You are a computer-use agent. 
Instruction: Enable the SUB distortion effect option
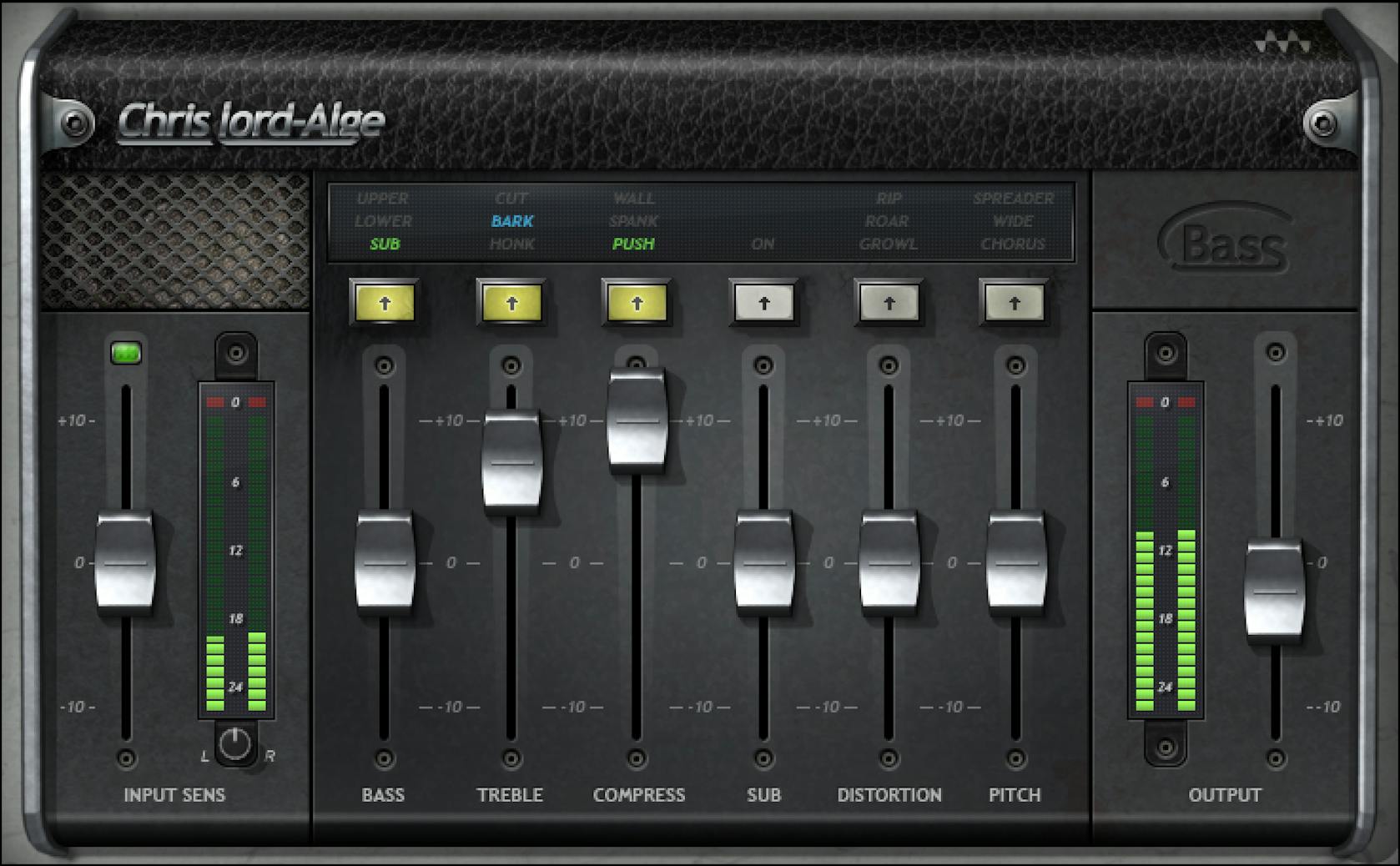[385, 244]
